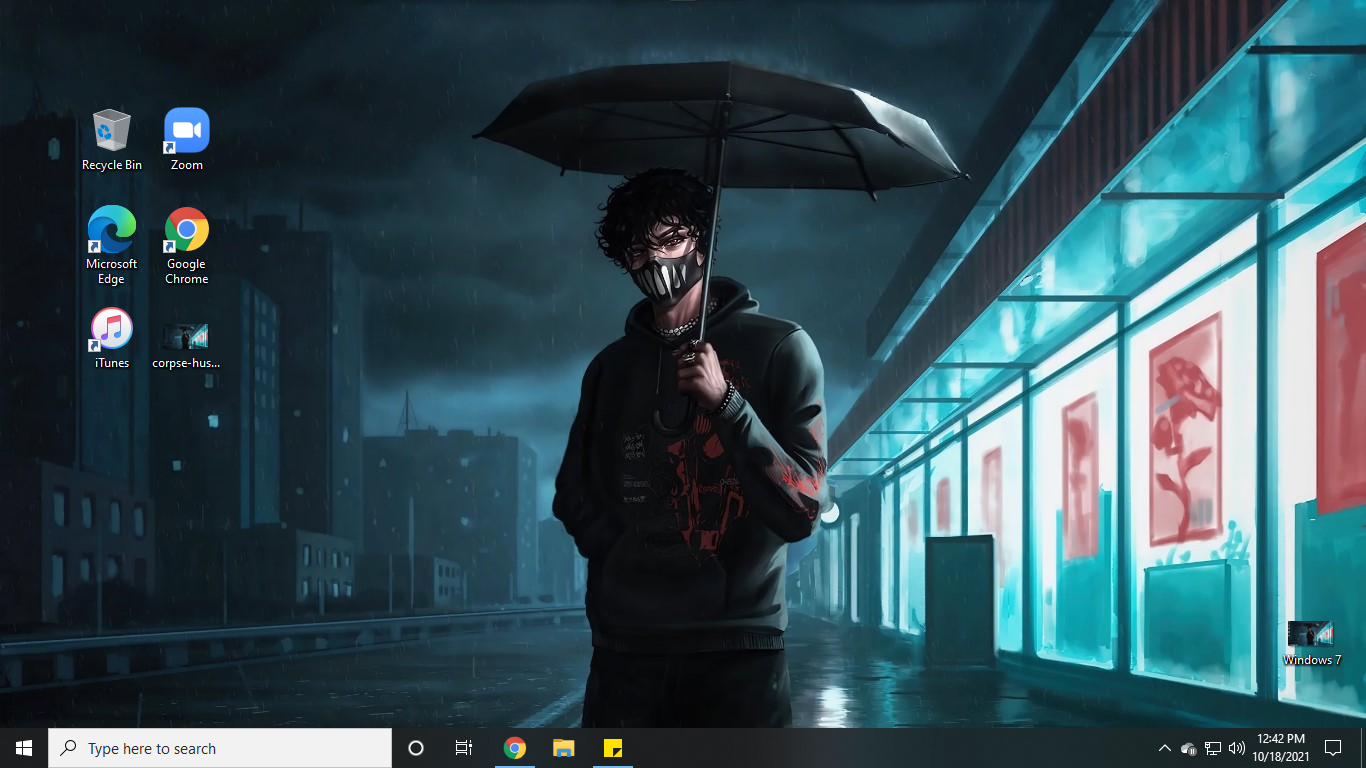Open File Explorer from the taskbar
Image resolution: width=1366 pixels, height=768 pixels.
pos(564,748)
